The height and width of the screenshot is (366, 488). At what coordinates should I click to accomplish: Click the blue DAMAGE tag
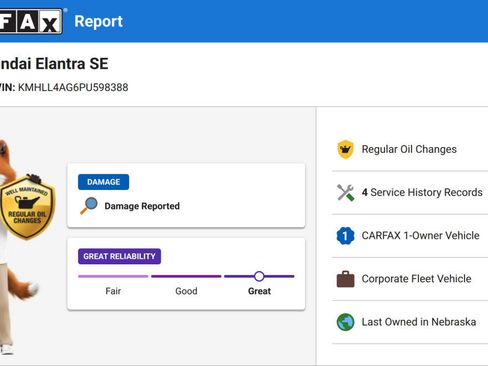(x=103, y=182)
